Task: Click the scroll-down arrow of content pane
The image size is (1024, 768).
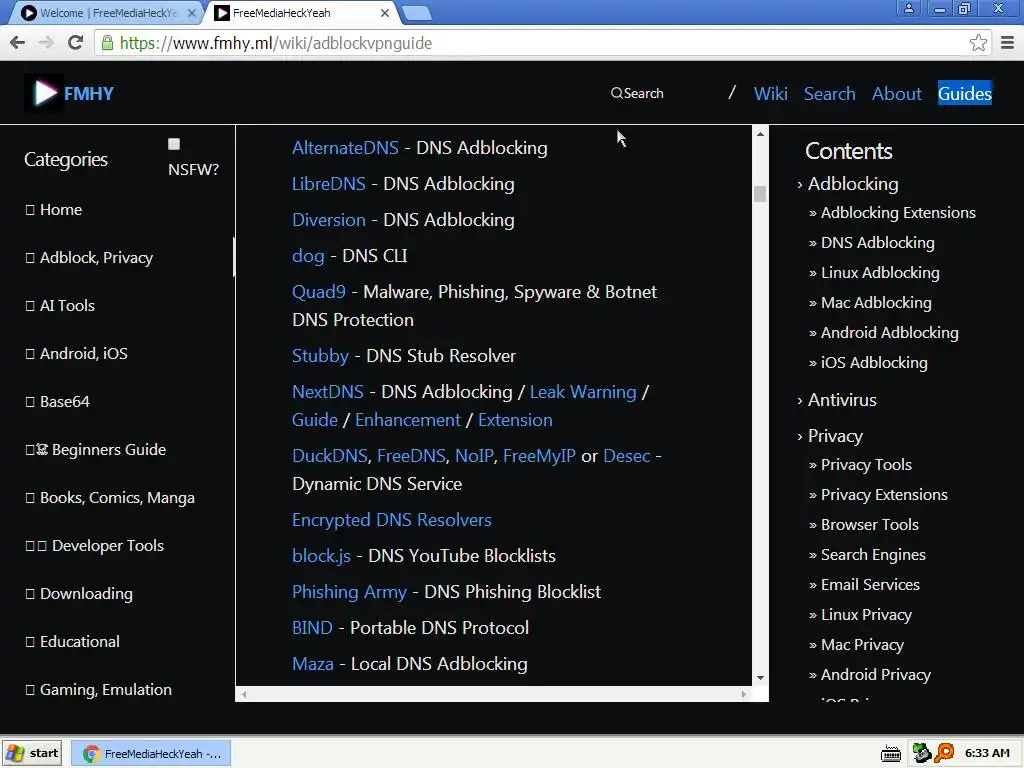Action: point(760,678)
